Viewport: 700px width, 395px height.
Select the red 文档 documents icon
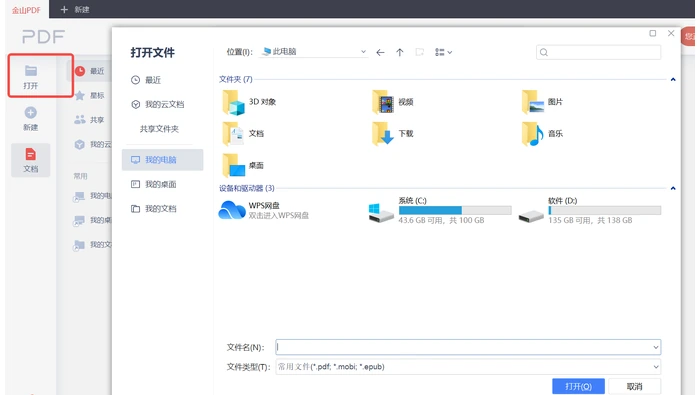(31, 154)
